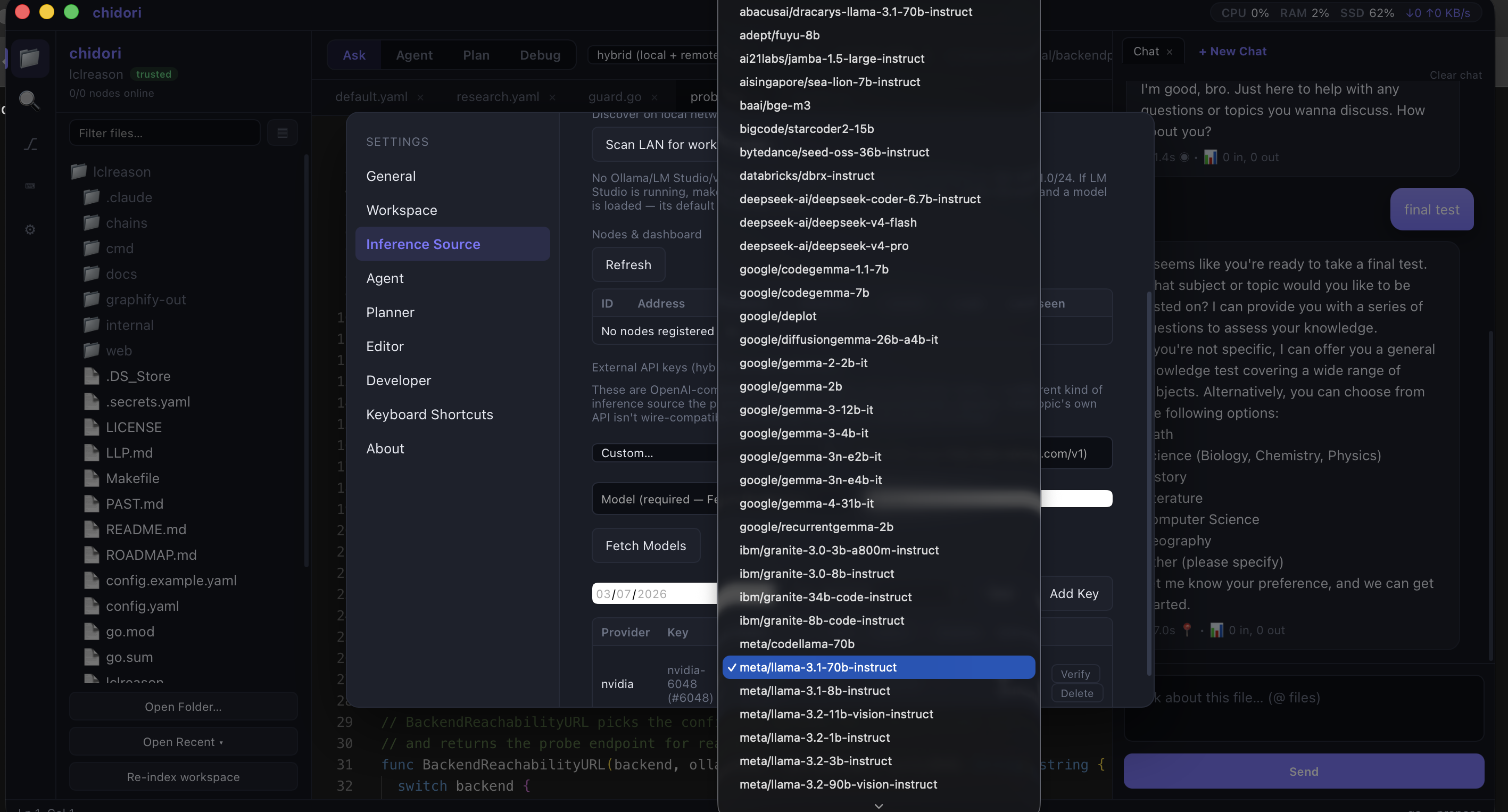Click the scroll-down chevron of model list
The width and height of the screenshot is (1508, 812).
pyautogui.click(x=878, y=806)
